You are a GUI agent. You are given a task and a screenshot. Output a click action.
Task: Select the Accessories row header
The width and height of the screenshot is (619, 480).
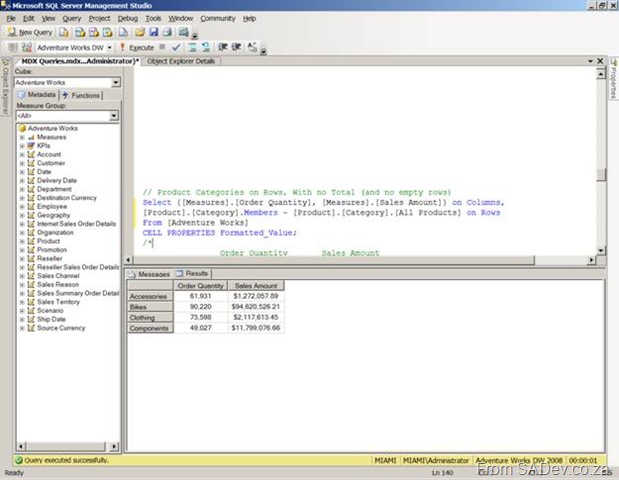click(x=150, y=296)
